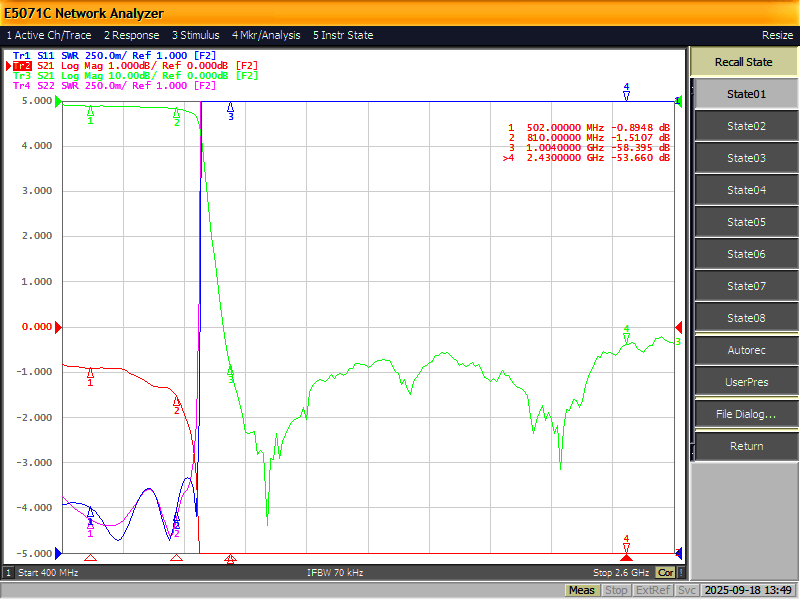Select Tr1 S11 SWR trace label
This screenshot has width=800, height=600.
click(114, 56)
